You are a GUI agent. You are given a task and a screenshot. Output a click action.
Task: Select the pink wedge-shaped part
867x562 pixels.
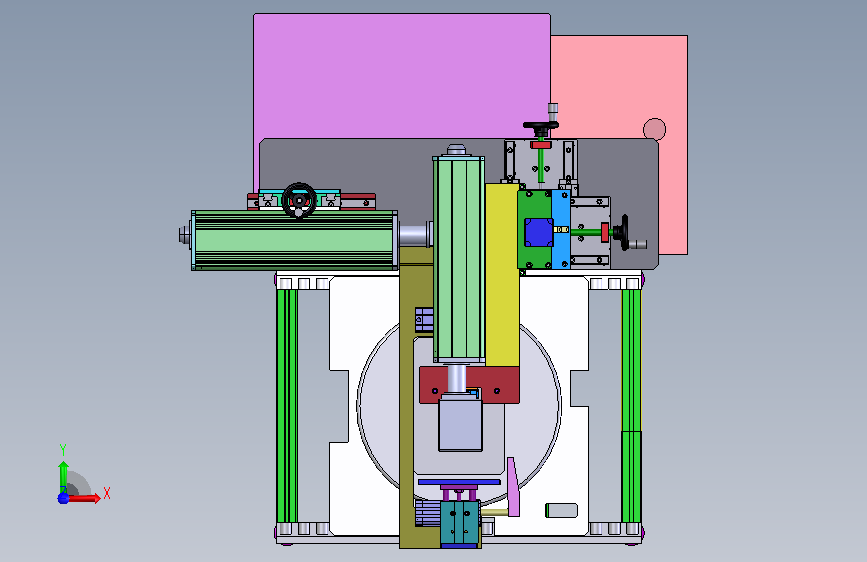coord(514,487)
